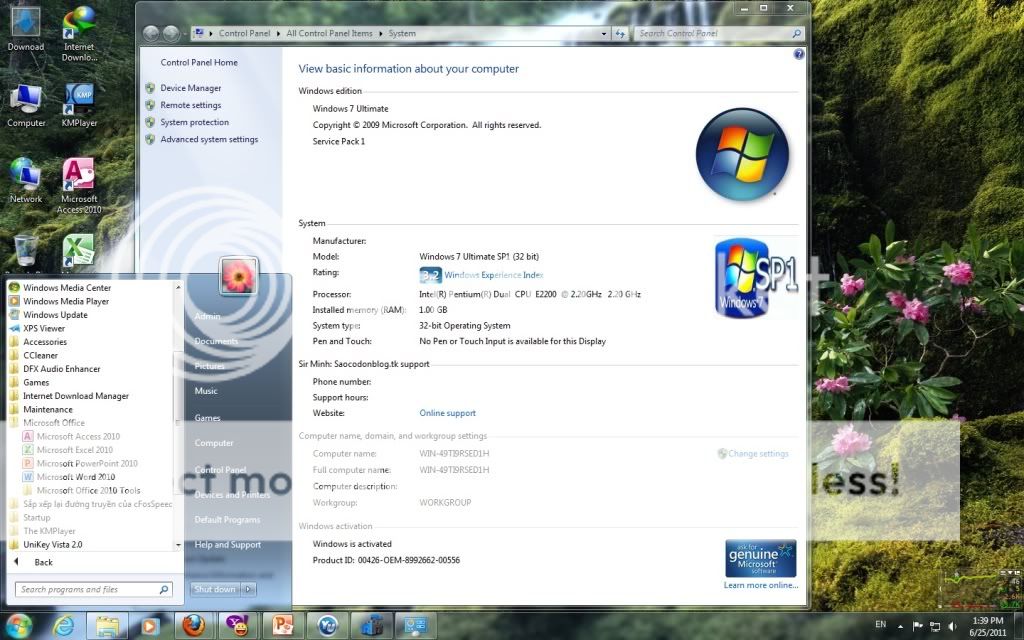The image size is (1024, 640).
Task: Click the Windows Experience Index link
Action: pyautogui.click(x=494, y=275)
